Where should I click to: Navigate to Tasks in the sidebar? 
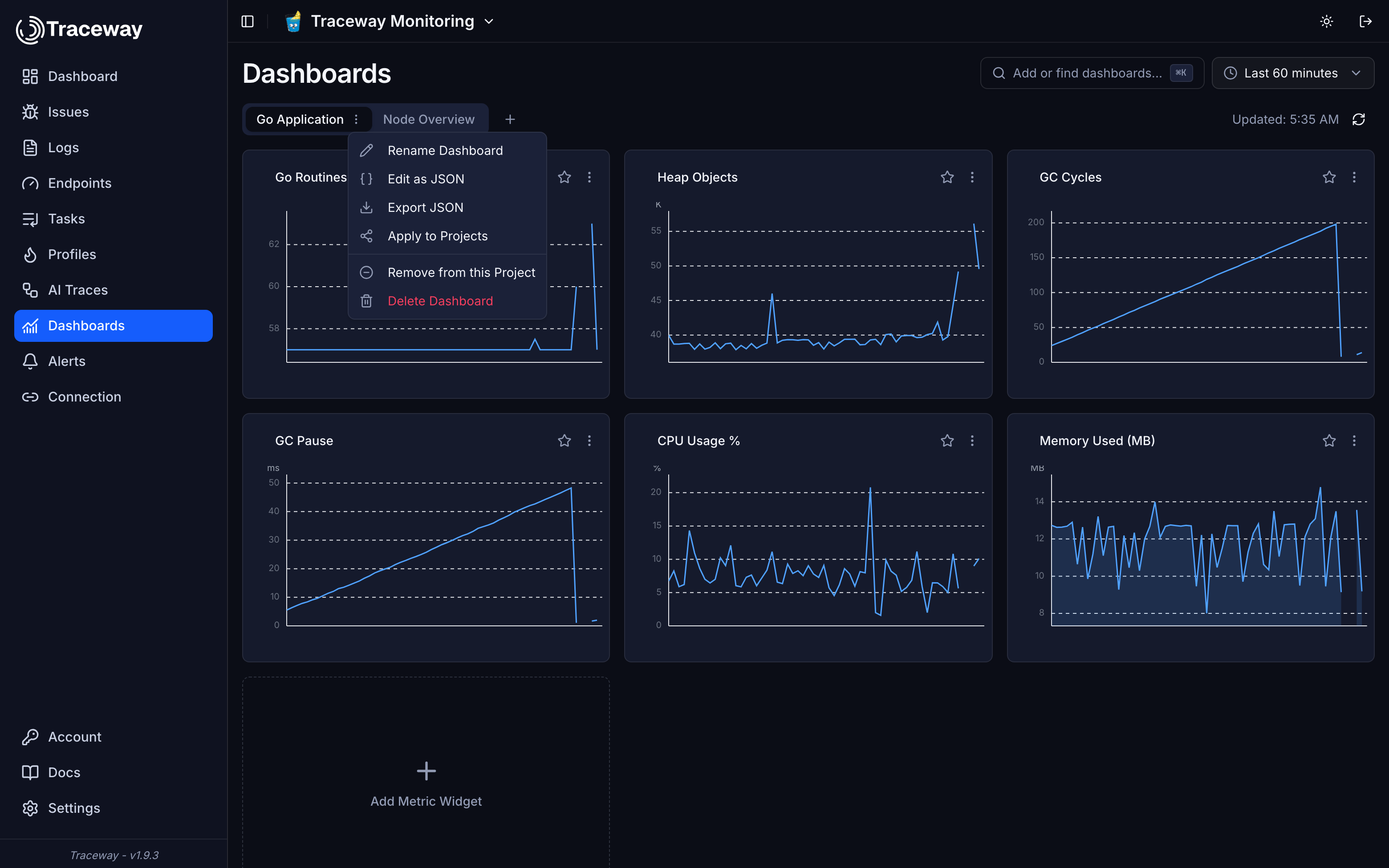point(114,219)
